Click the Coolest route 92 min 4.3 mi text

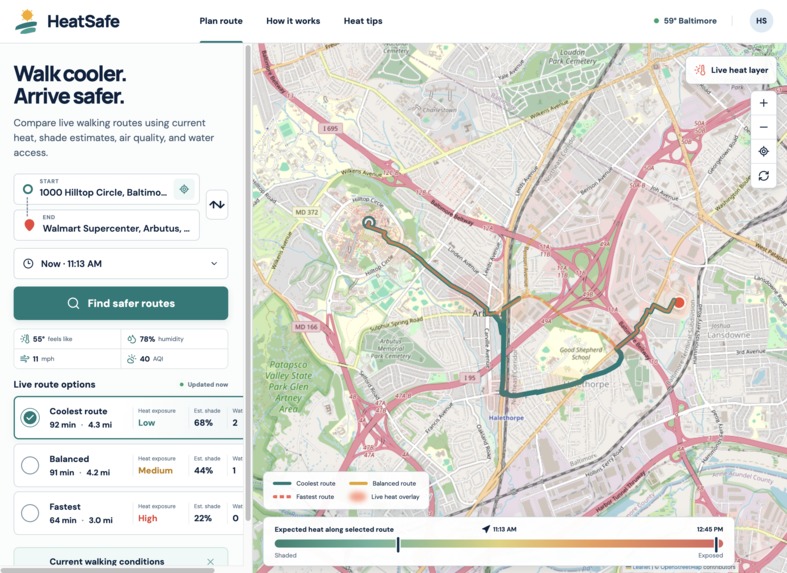point(81,424)
